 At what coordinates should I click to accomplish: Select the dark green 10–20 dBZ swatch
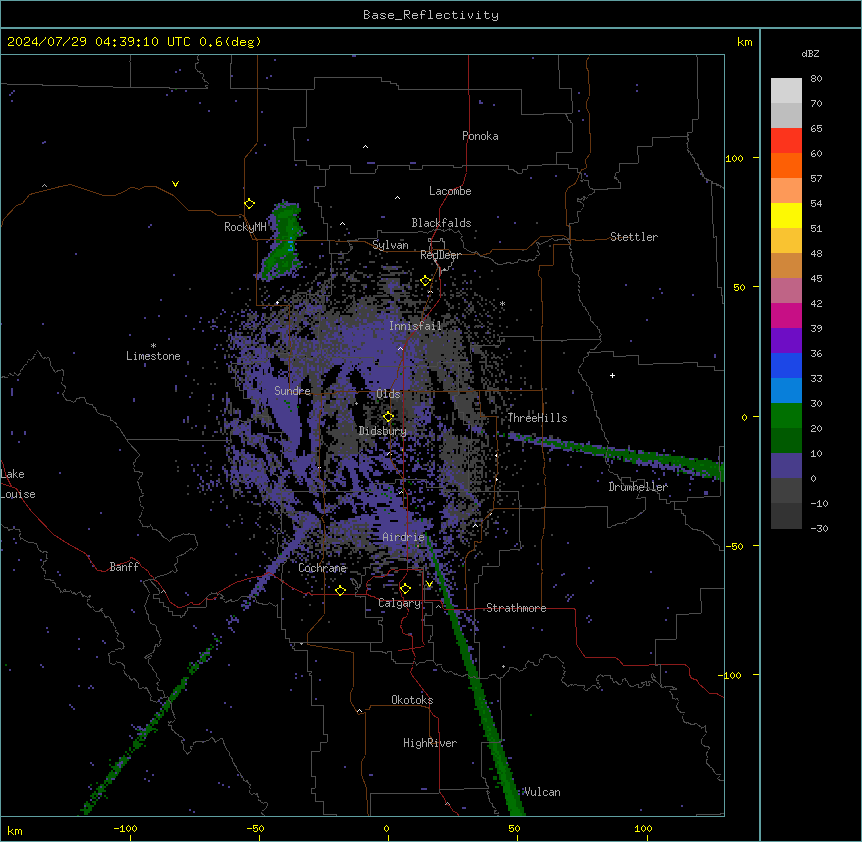[x=786, y=441]
